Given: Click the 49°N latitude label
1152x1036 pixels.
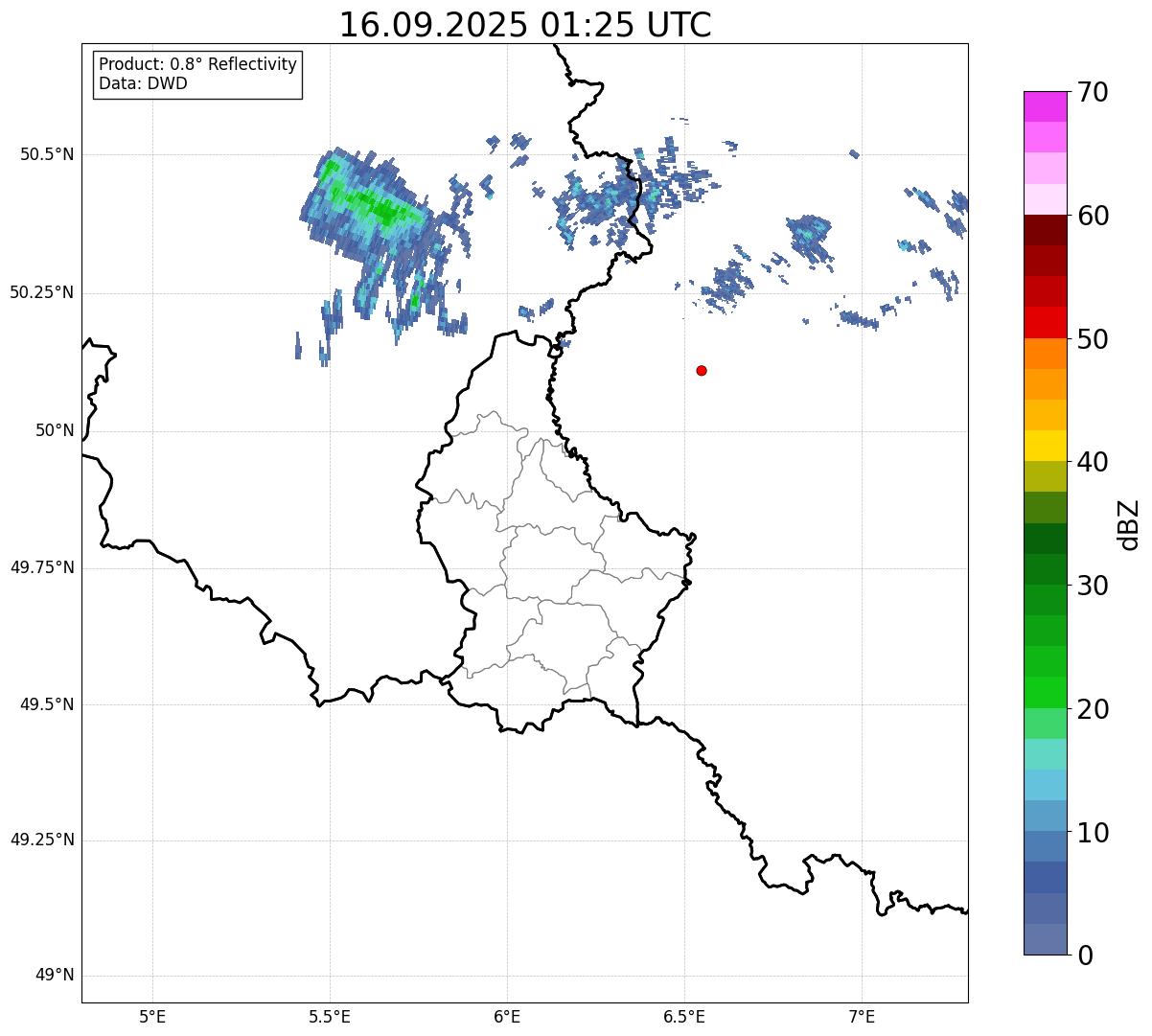Looking at the screenshot, I should (55, 976).
